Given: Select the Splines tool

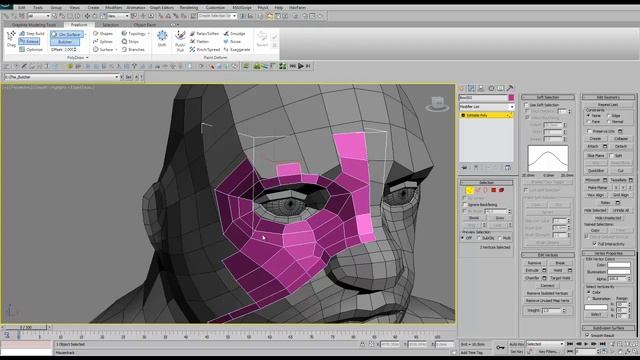Looking at the screenshot, I should point(102,41).
